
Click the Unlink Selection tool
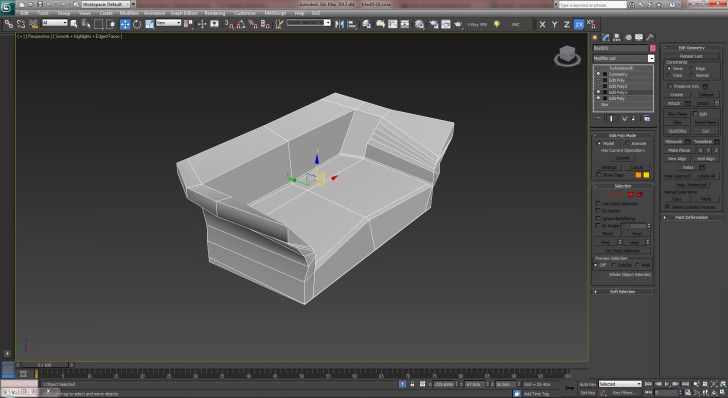click(x=21, y=24)
